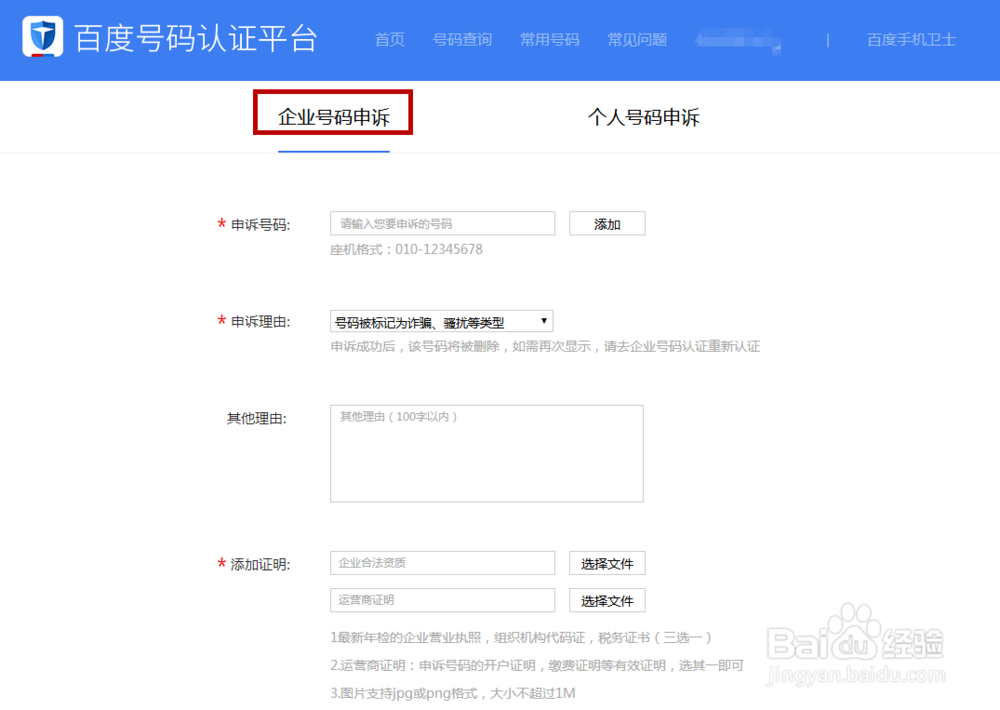Open the 常见问题 navigation item
This screenshot has width=1000, height=710.
(636, 40)
